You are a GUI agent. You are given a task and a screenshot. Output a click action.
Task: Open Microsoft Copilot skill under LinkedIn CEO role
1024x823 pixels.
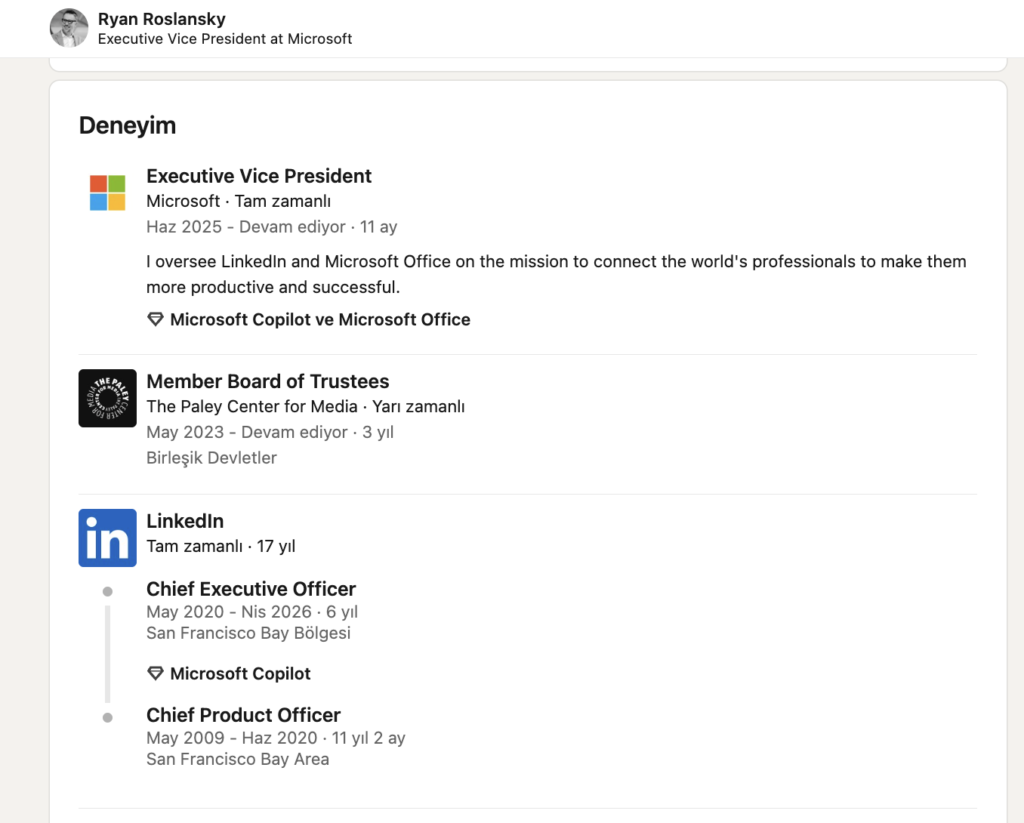pos(240,674)
